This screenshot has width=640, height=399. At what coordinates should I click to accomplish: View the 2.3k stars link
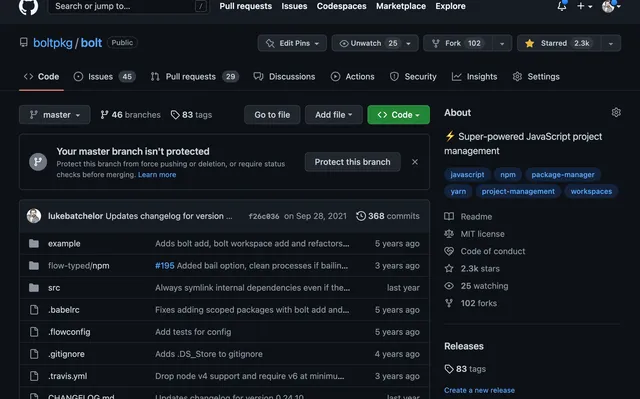pyautogui.click(x=472, y=269)
